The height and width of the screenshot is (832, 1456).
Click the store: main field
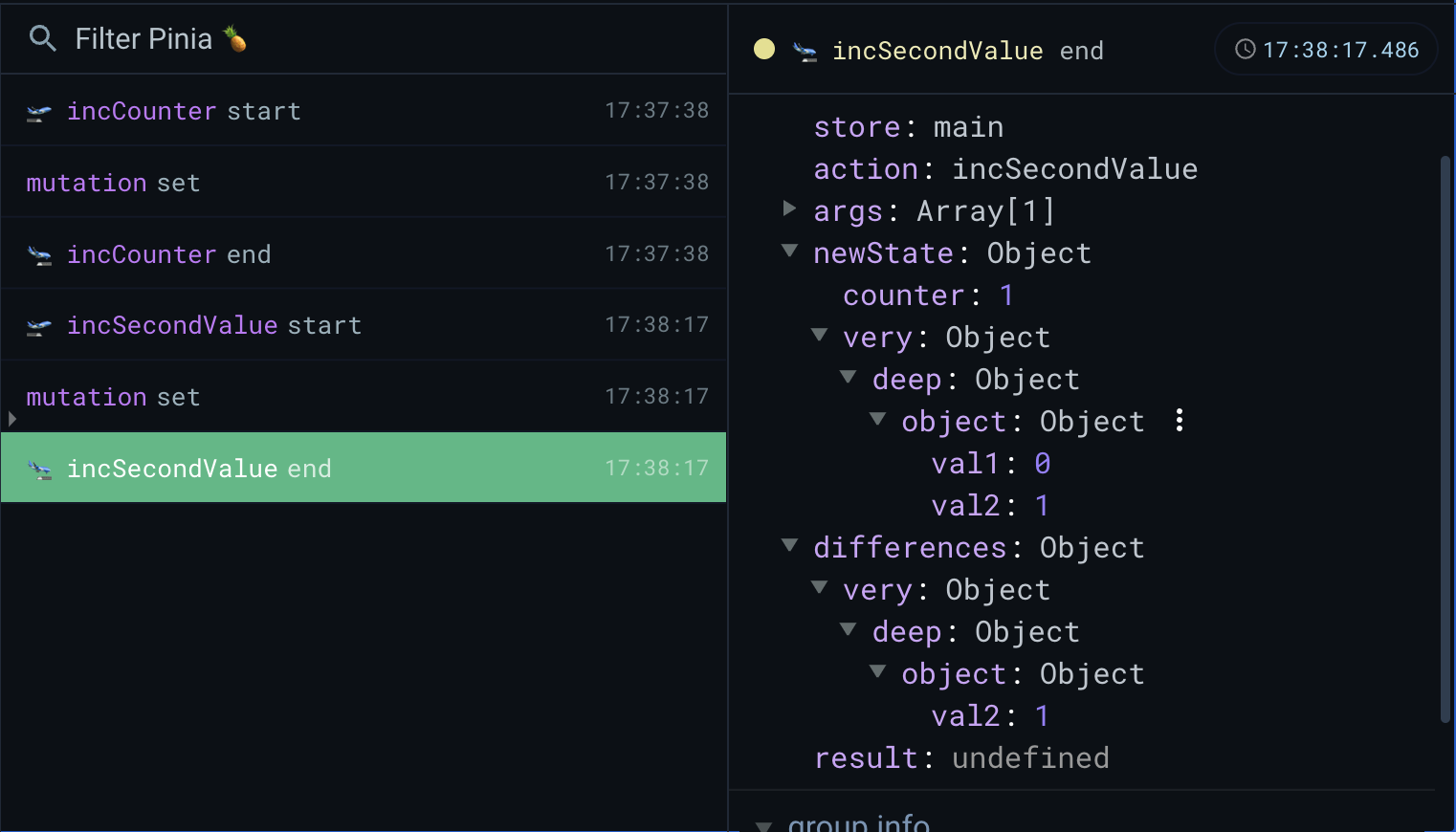pyautogui.click(x=909, y=127)
